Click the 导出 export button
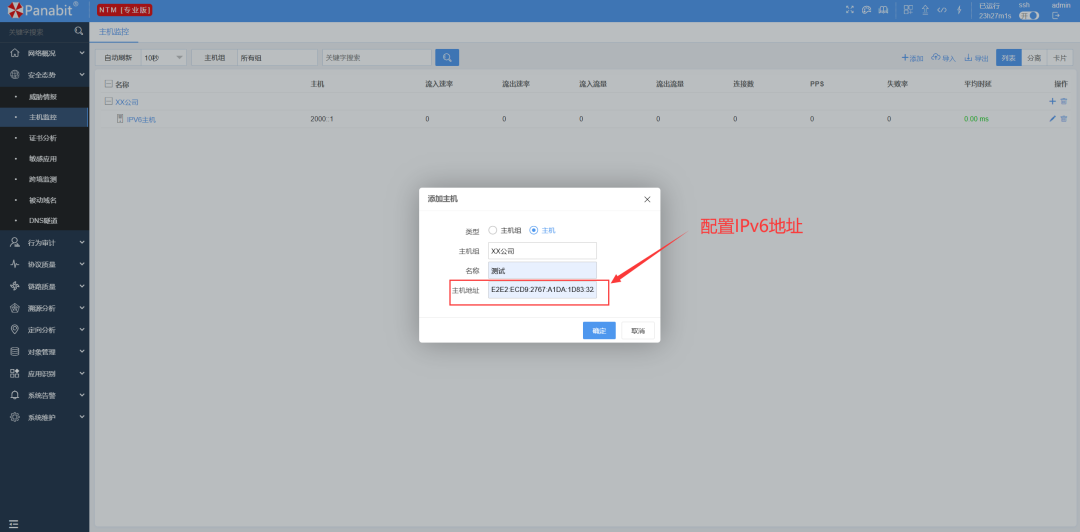This screenshot has width=1080, height=532. [977, 59]
